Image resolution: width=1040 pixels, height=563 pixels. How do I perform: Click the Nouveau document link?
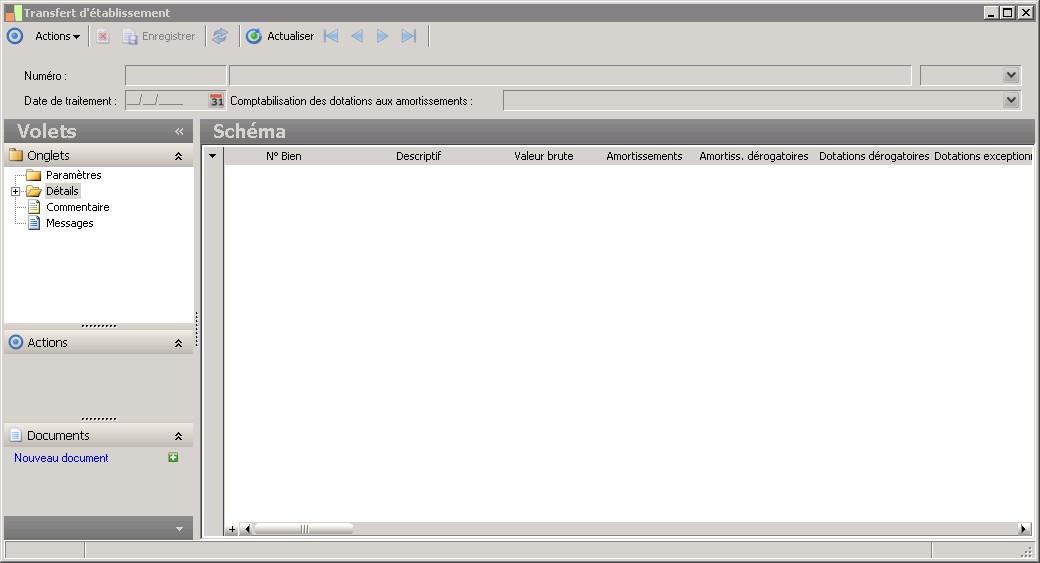(x=61, y=458)
